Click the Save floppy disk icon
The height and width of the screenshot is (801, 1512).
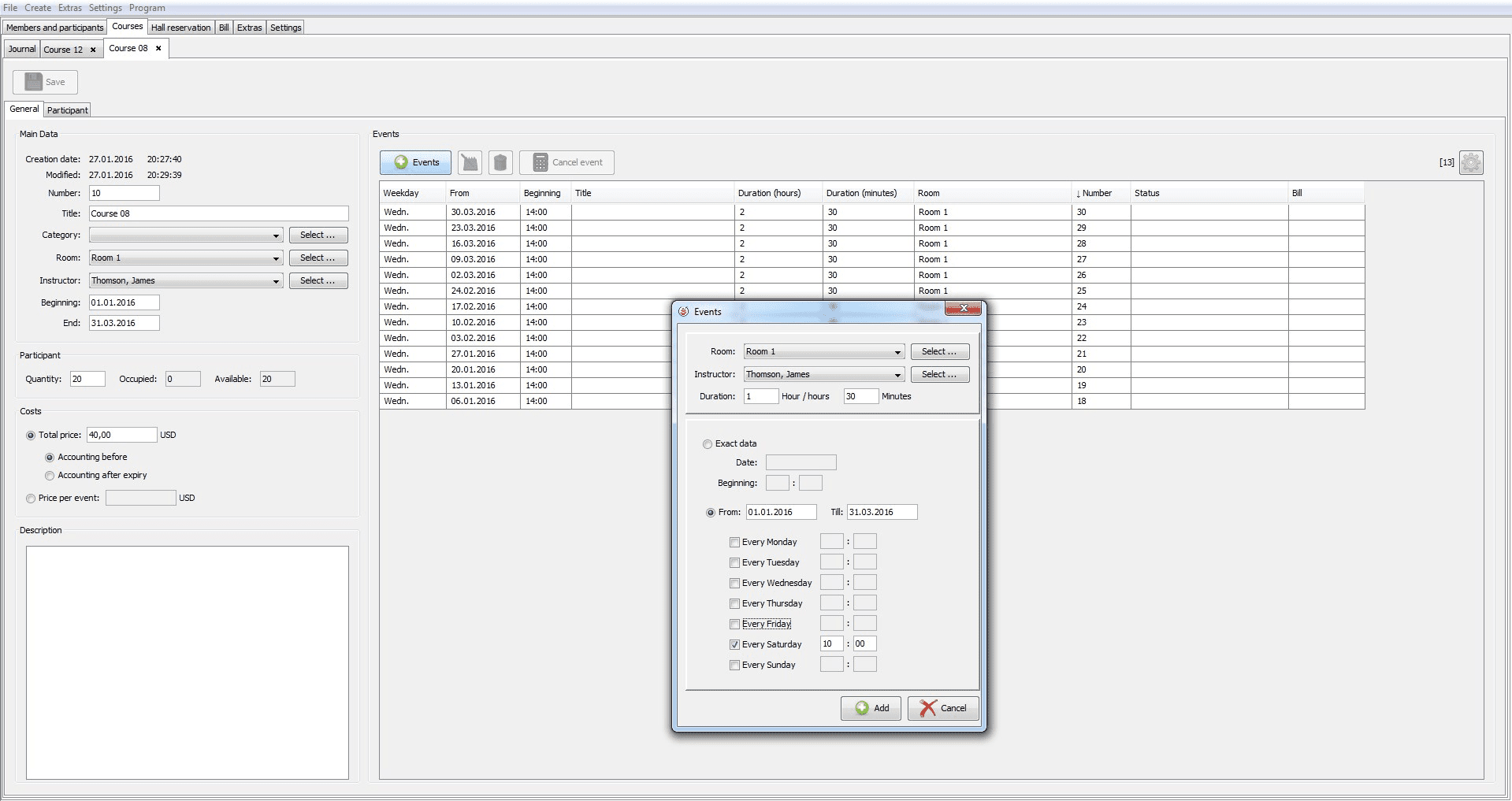click(x=34, y=82)
